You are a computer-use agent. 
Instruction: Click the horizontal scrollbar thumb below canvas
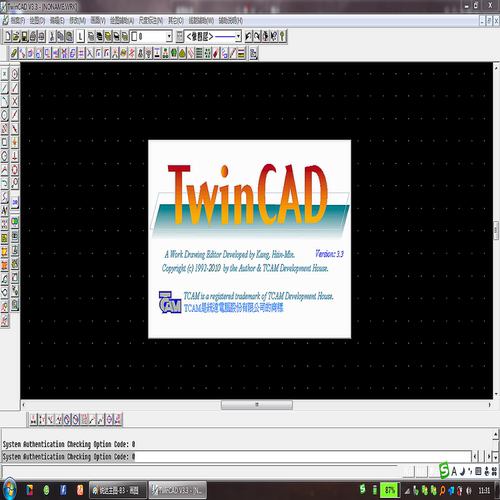[257, 405]
